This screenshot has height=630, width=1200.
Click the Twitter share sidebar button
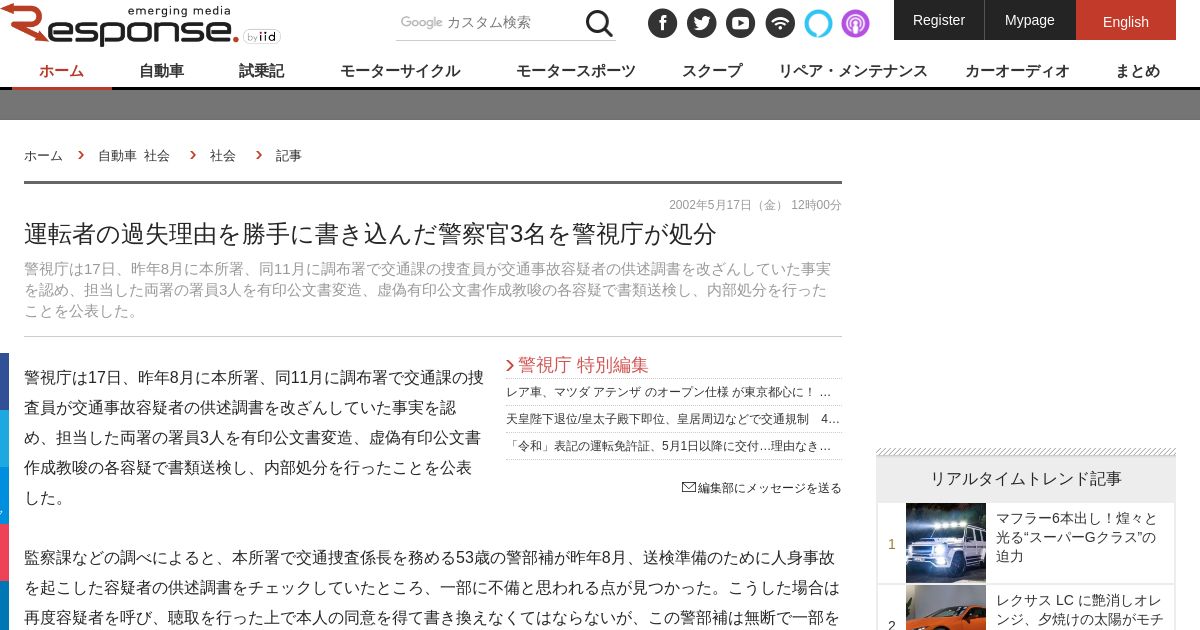(x=4, y=438)
